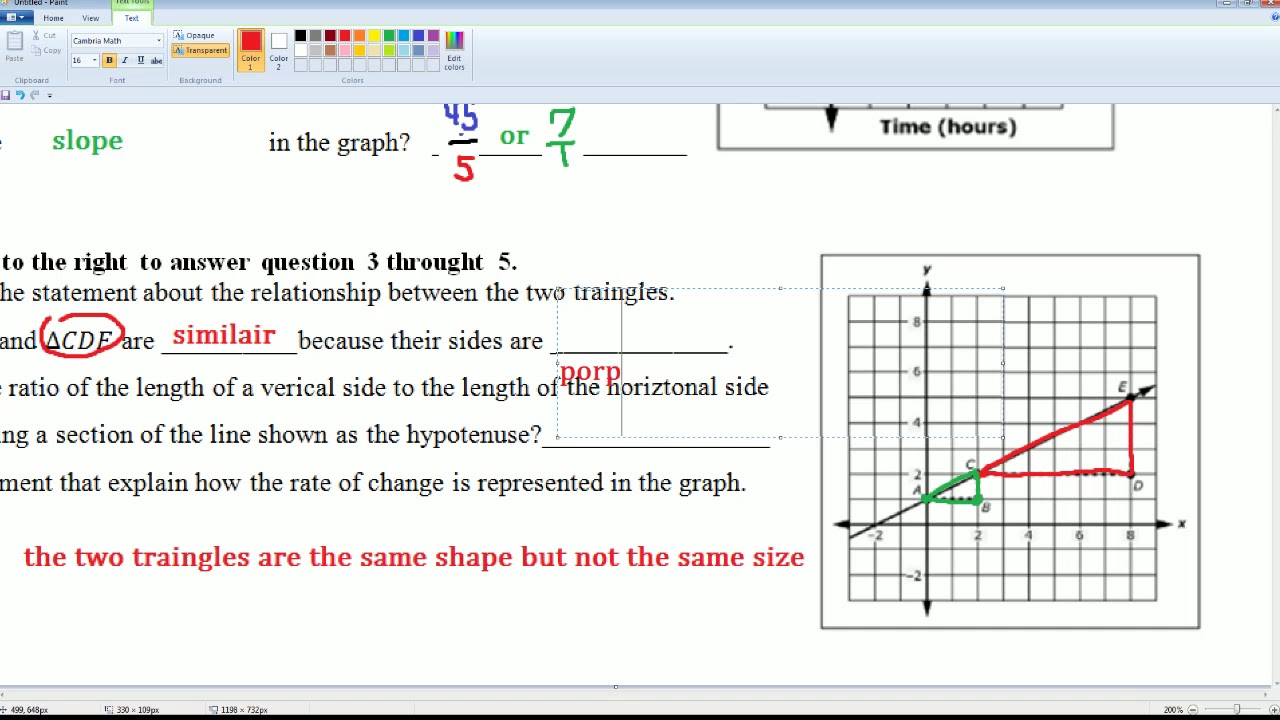Select Transparent background option

pyautogui.click(x=200, y=51)
